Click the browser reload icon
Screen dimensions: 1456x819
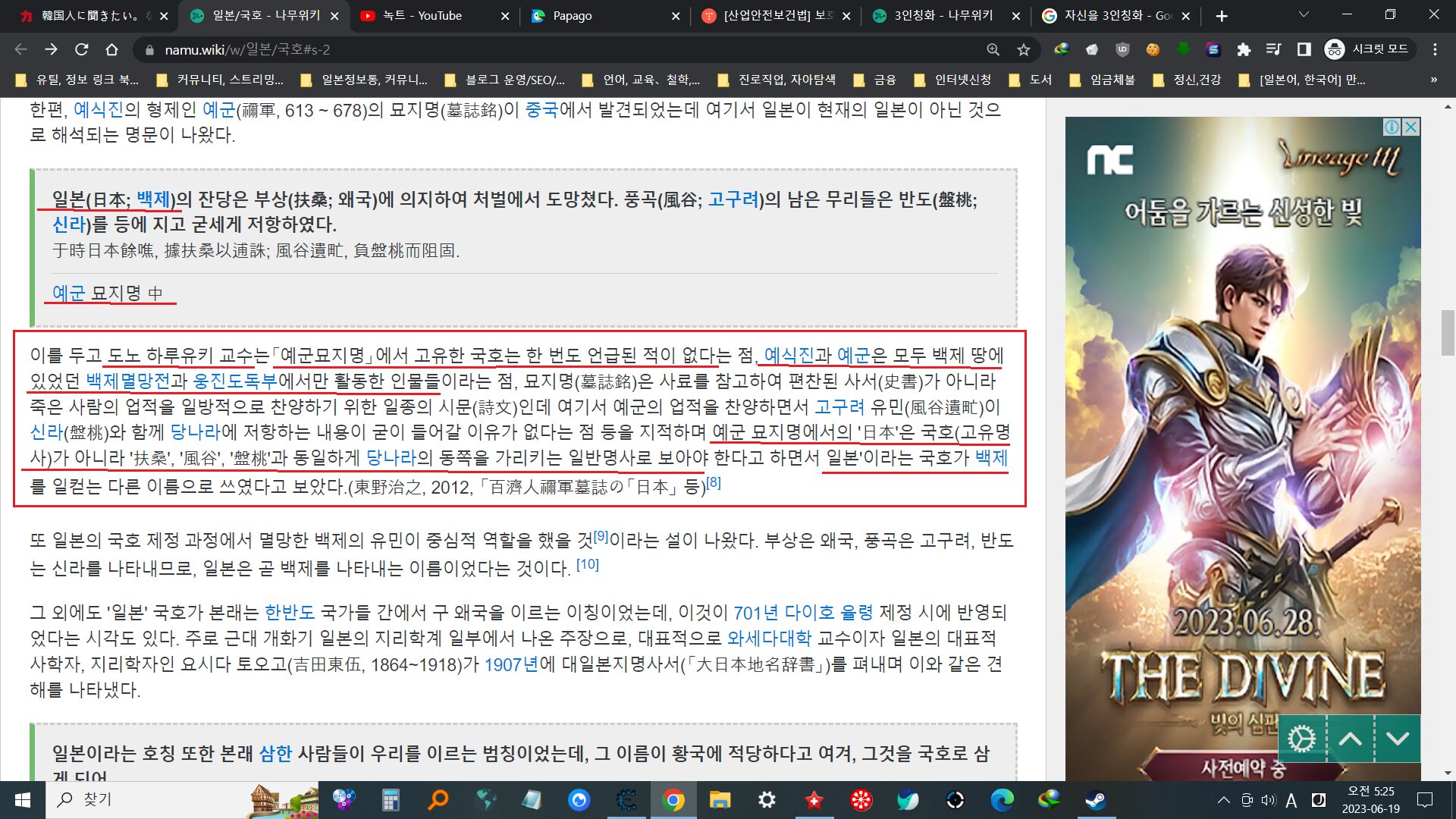81,49
